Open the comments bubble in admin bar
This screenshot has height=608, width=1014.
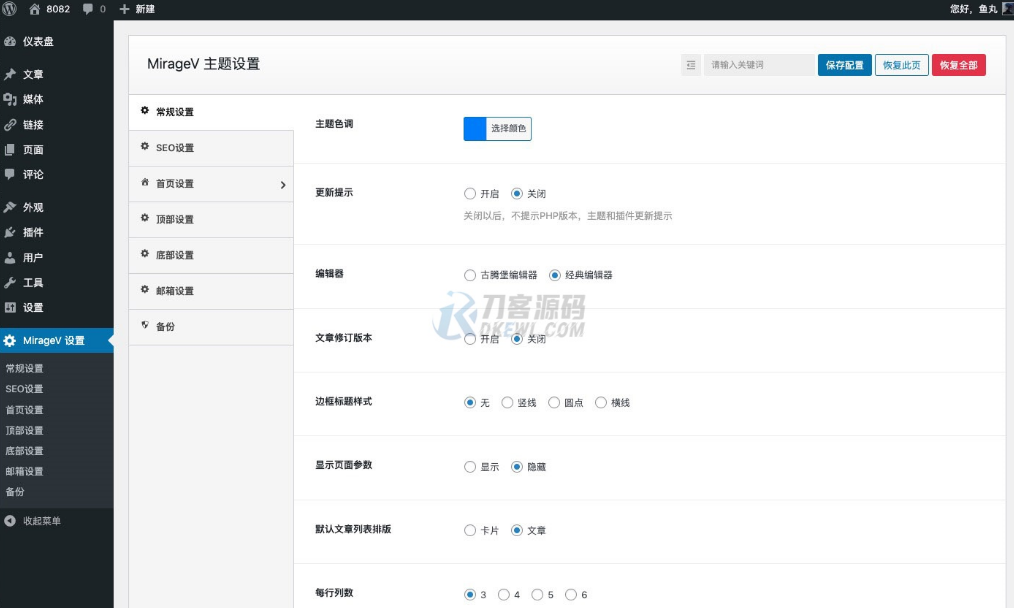click(88, 9)
